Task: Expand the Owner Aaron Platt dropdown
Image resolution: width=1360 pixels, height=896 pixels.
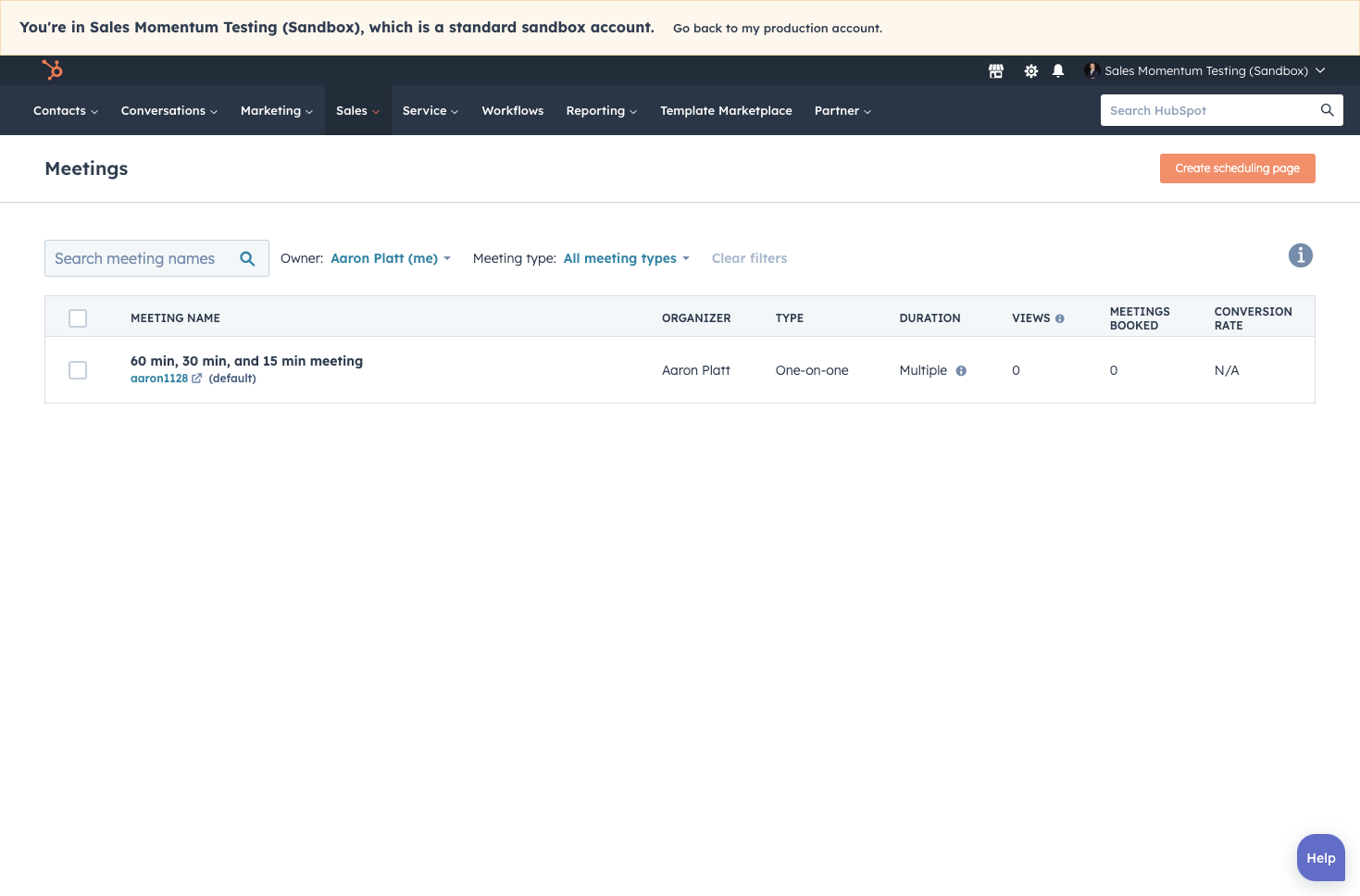Action: click(391, 258)
